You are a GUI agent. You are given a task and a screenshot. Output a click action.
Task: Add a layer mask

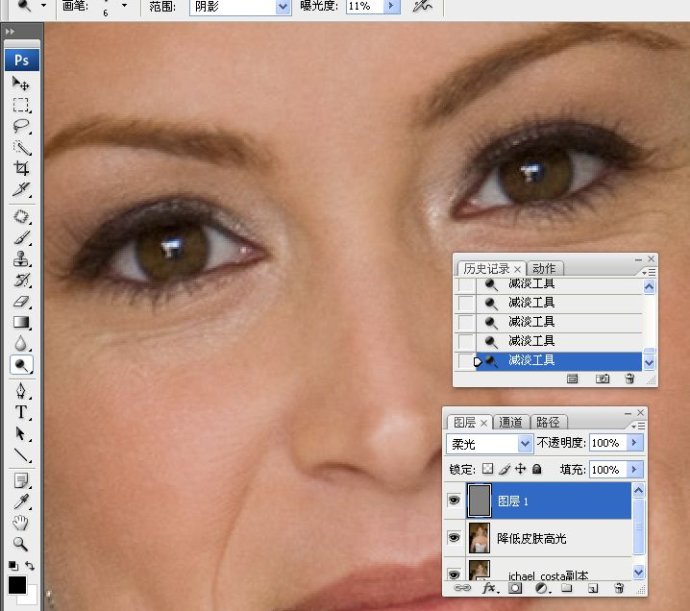point(515,588)
